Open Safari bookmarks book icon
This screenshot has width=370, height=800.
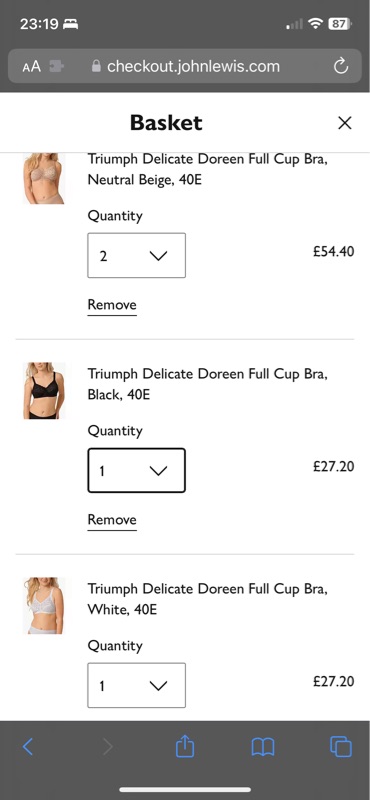tap(263, 747)
